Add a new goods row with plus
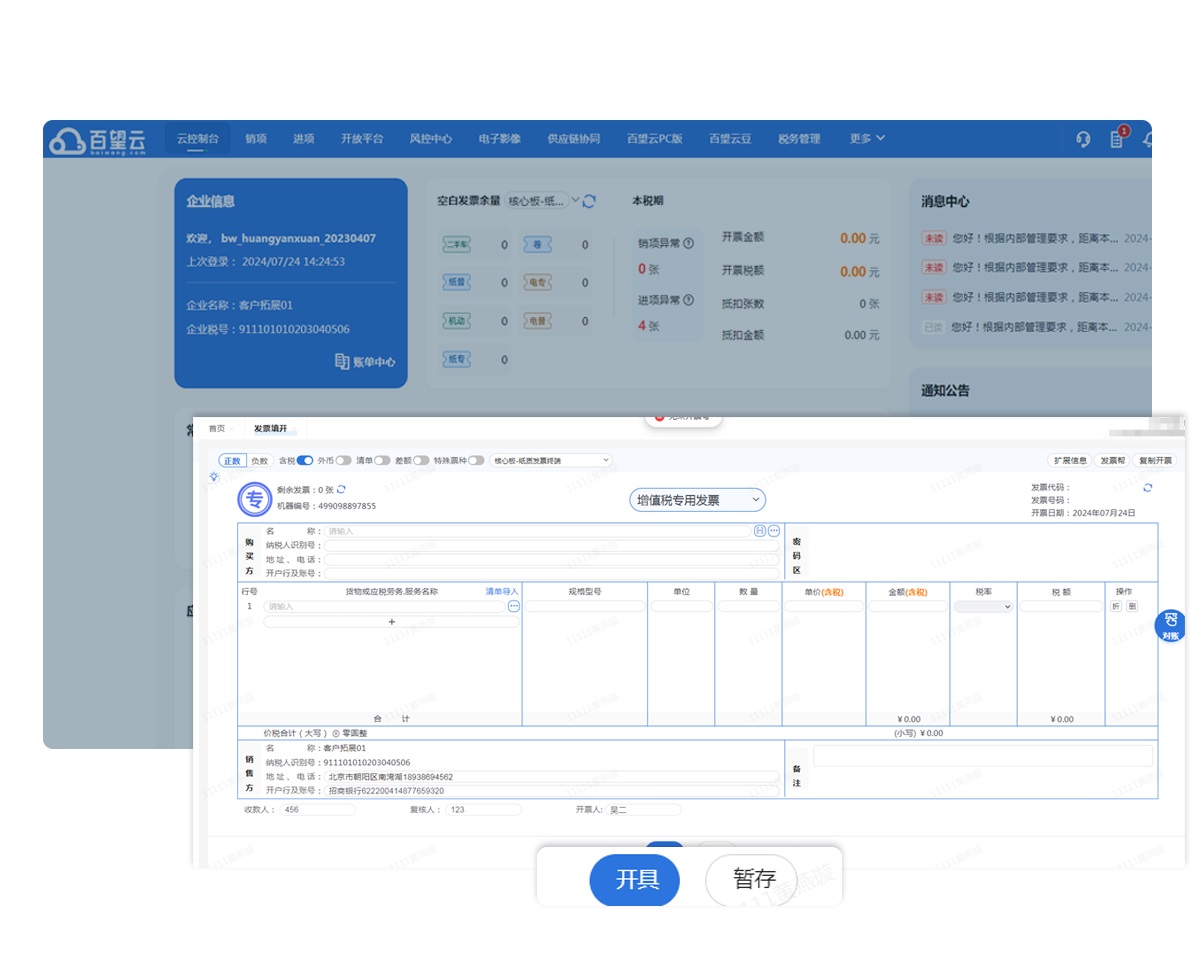Viewport: 1200px width, 960px height. 391,622
